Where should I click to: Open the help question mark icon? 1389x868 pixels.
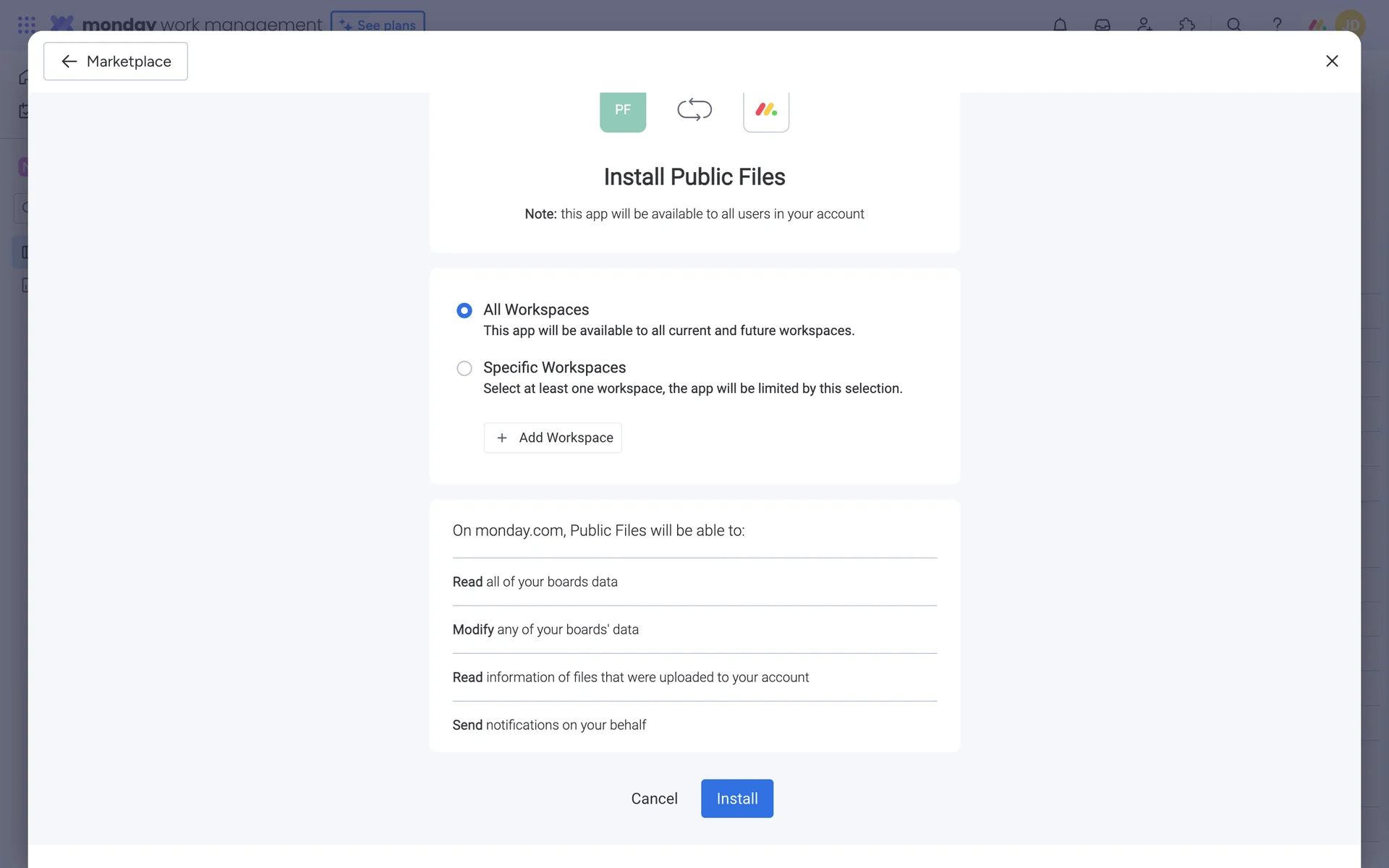pyautogui.click(x=1277, y=25)
